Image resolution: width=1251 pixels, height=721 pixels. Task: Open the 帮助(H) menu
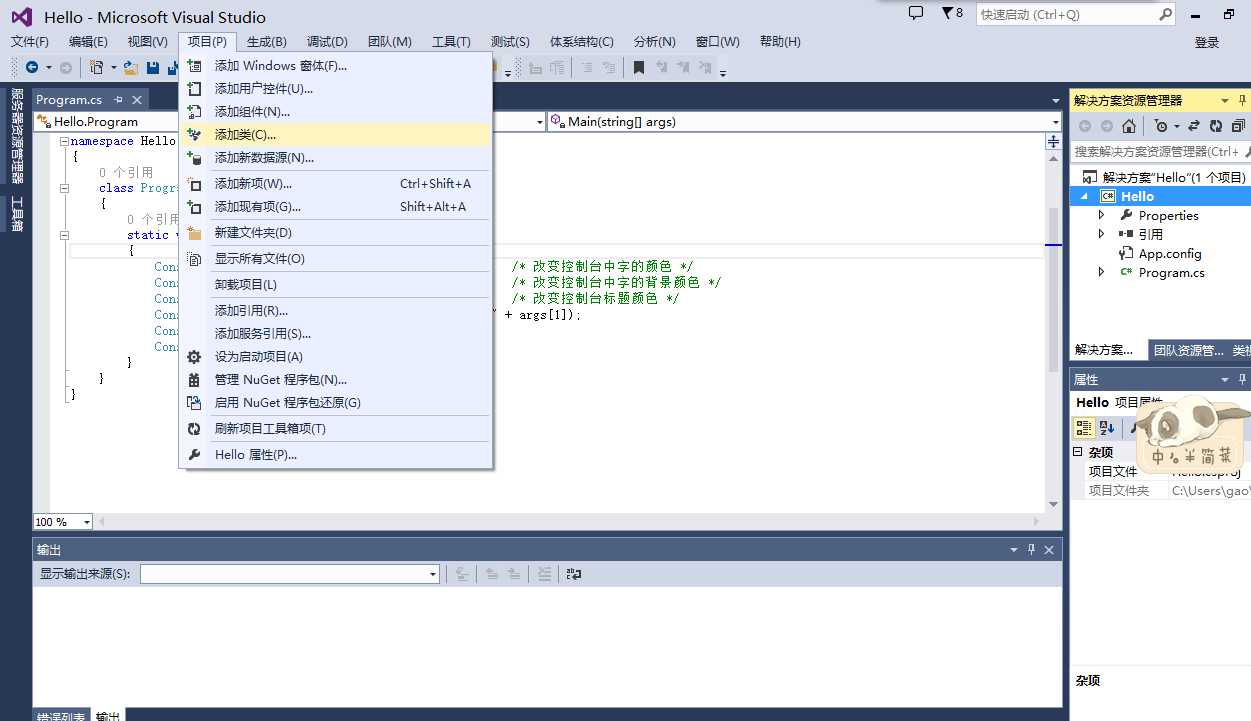pyautogui.click(x=780, y=42)
